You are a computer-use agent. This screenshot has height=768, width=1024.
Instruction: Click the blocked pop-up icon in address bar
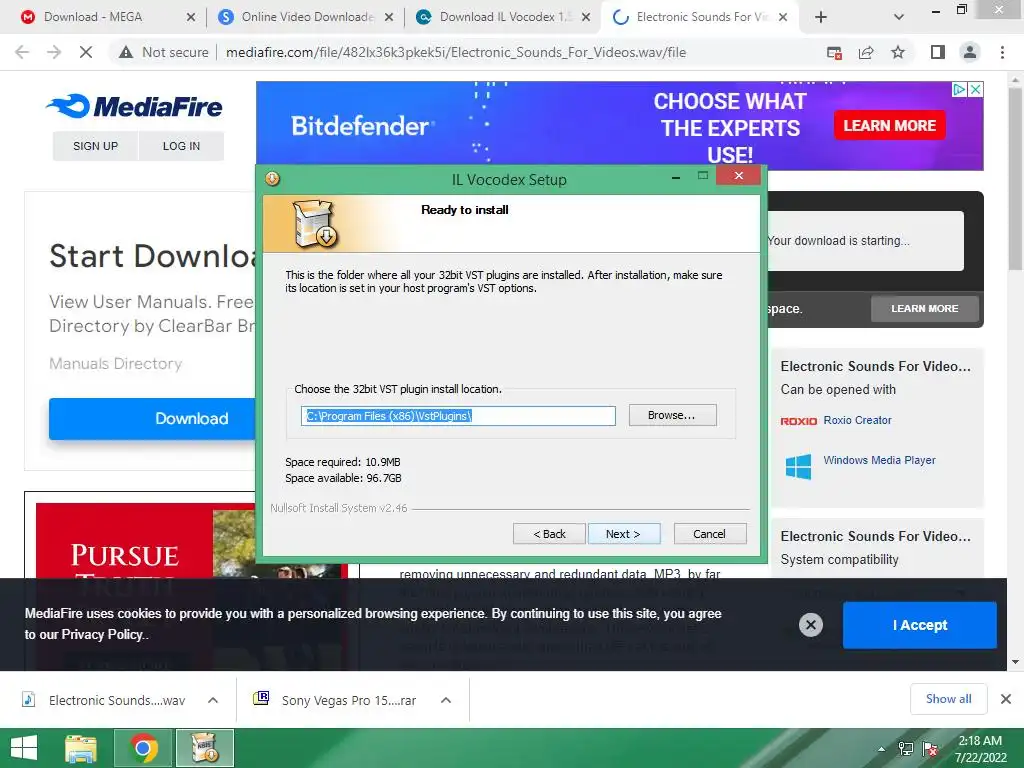[834, 53]
